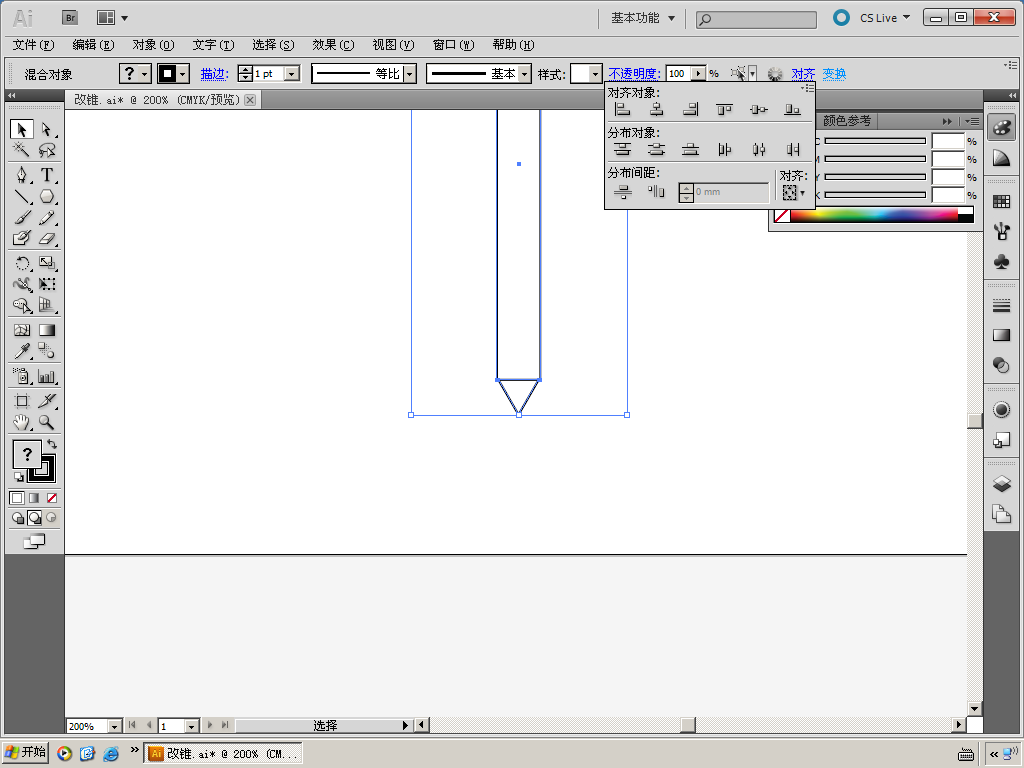Activate the Scale tool
This screenshot has width=1024, height=768.
tap(46, 263)
